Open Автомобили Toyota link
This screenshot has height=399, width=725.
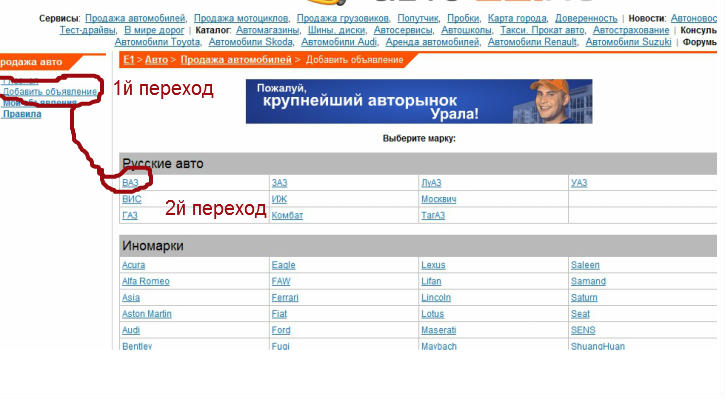[157, 42]
